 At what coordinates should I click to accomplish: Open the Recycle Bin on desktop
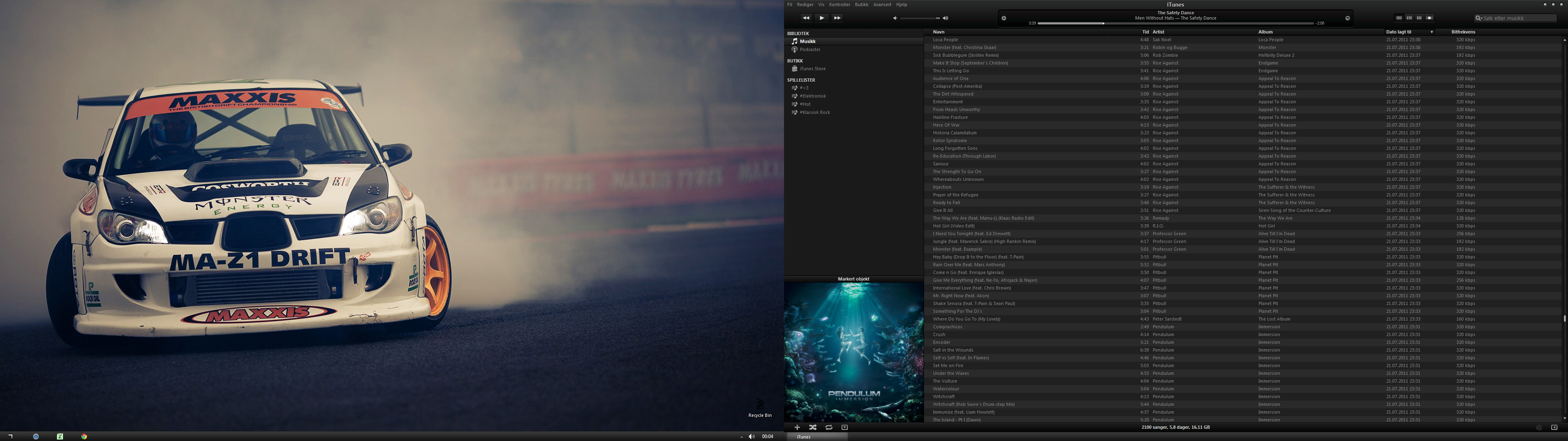[x=759, y=409]
